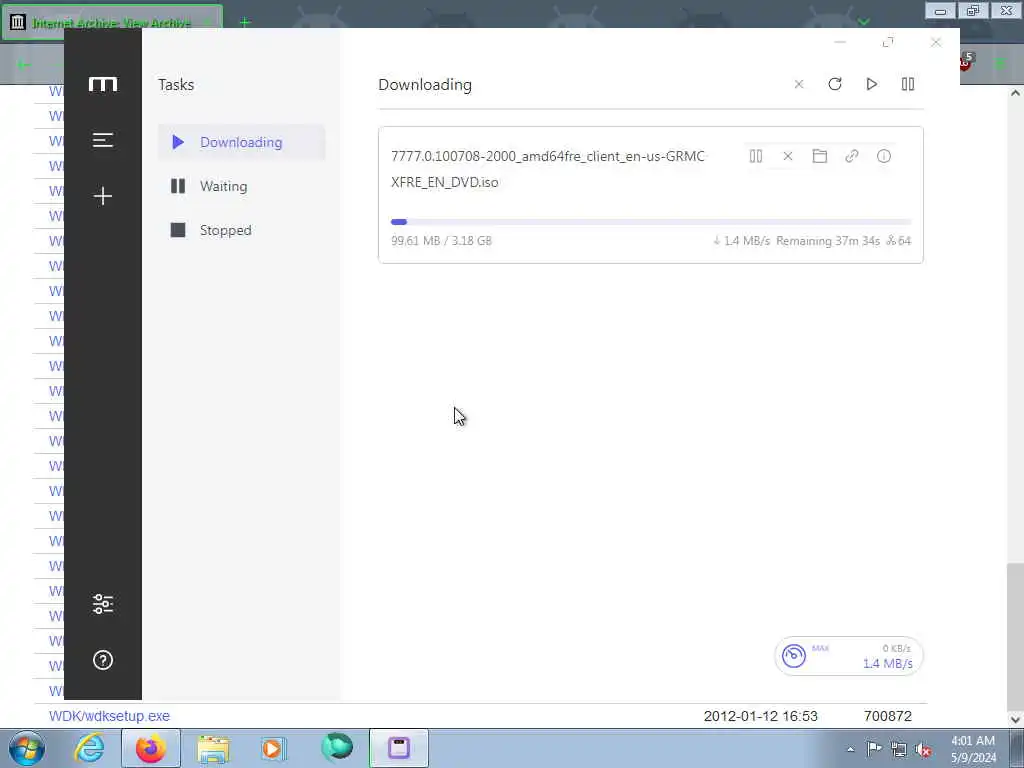Open the task list menu icon
Viewport: 1024px width, 768px height.
click(x=103, y=140)
